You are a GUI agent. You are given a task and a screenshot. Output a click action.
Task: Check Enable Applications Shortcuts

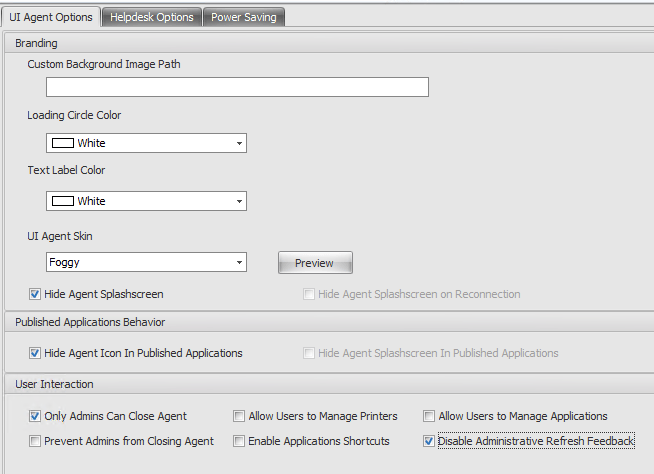click(x=239, y=441)
